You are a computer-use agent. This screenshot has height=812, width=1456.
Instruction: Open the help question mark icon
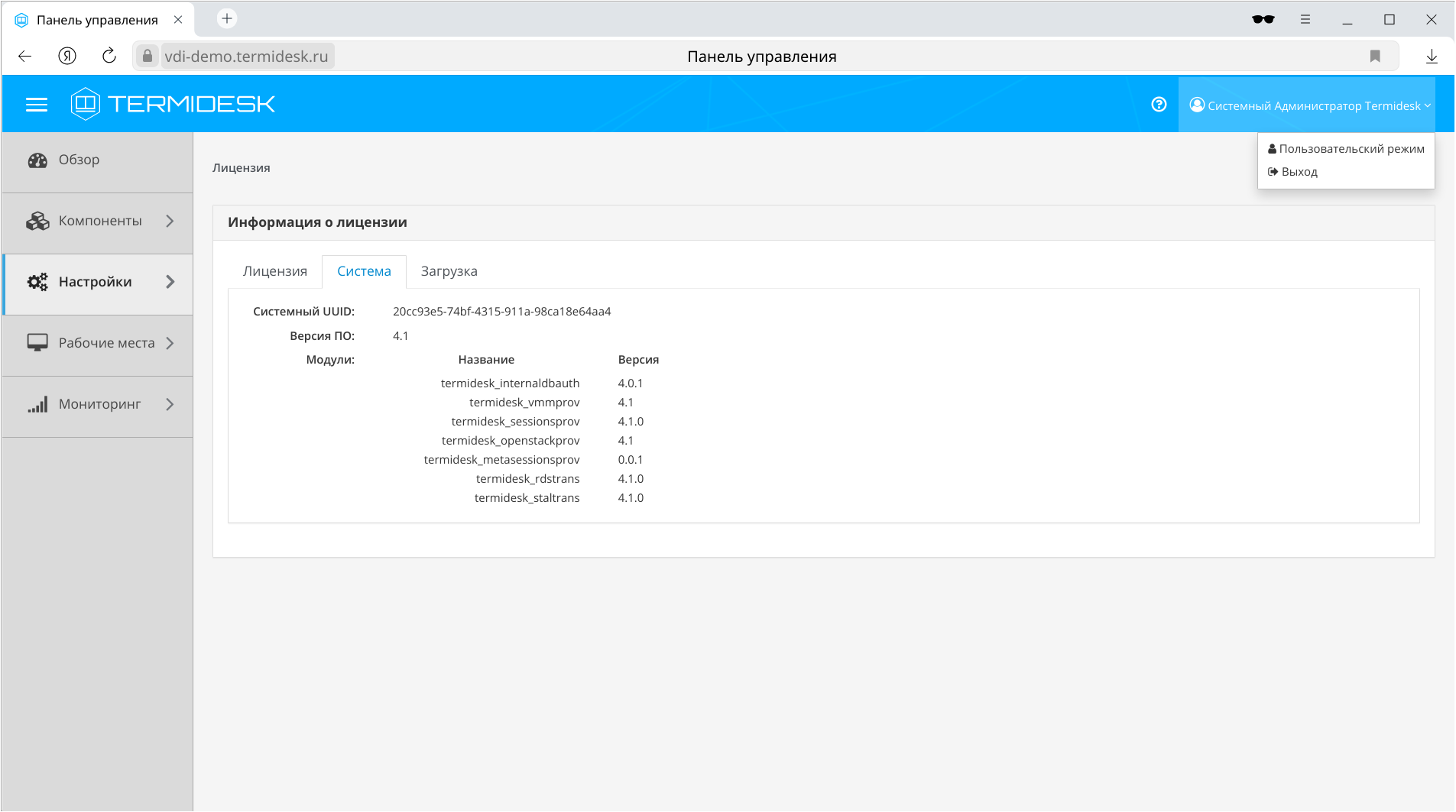1159,105
